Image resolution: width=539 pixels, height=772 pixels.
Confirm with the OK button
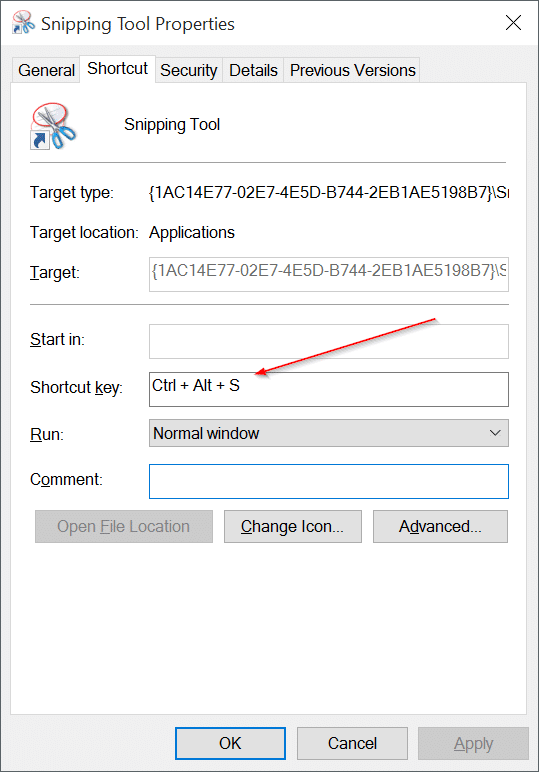click(x=230, y=743)
